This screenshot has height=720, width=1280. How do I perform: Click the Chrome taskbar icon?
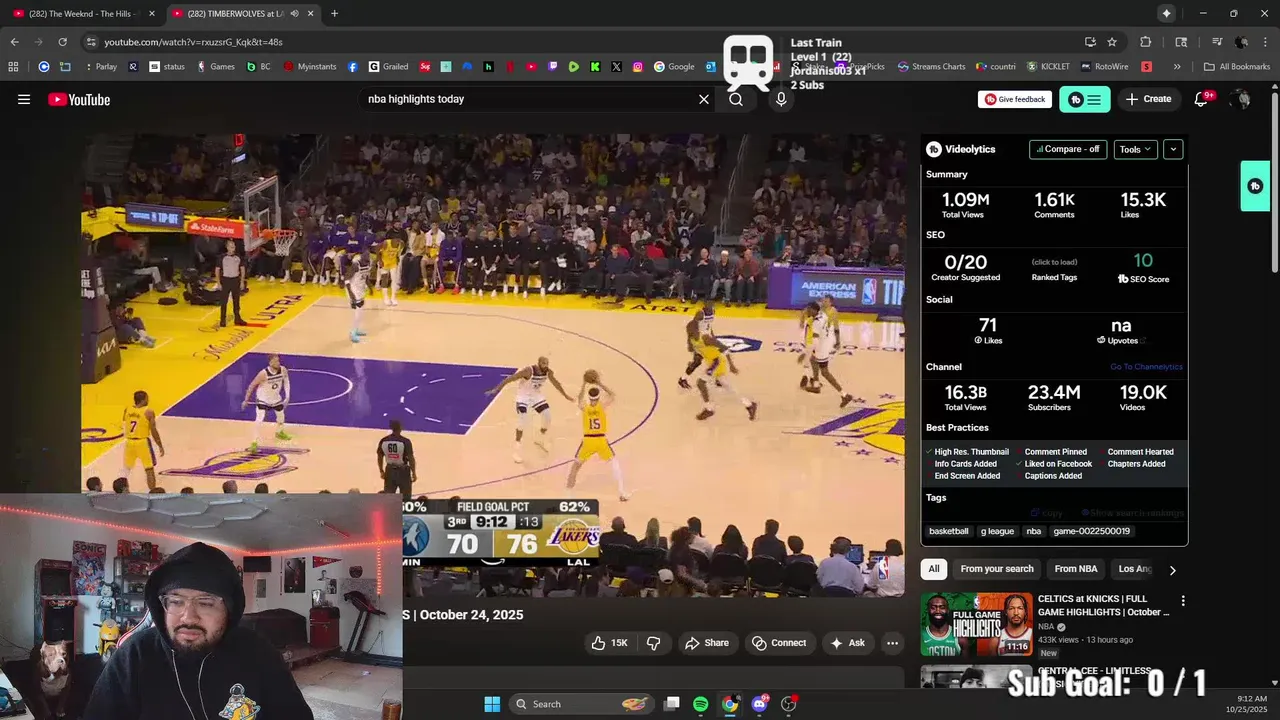click(730, 704)
